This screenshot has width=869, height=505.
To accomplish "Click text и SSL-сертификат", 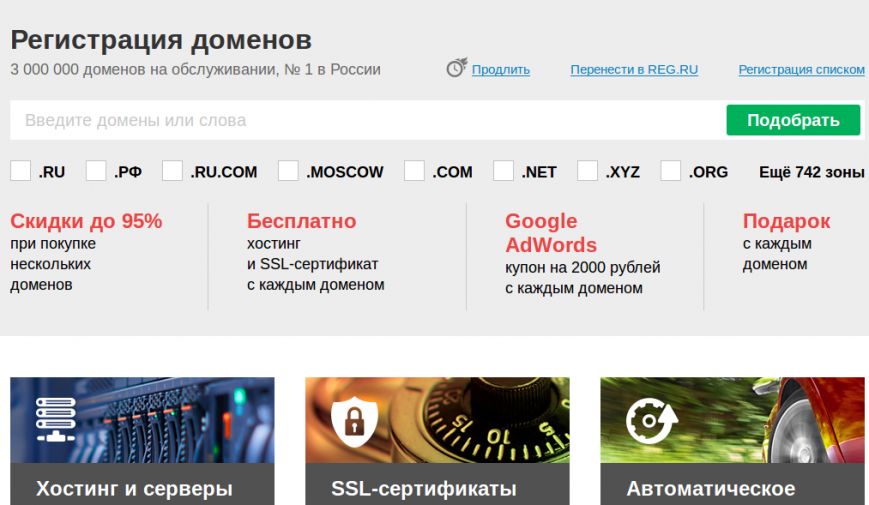I will click(x=313, y=264).
